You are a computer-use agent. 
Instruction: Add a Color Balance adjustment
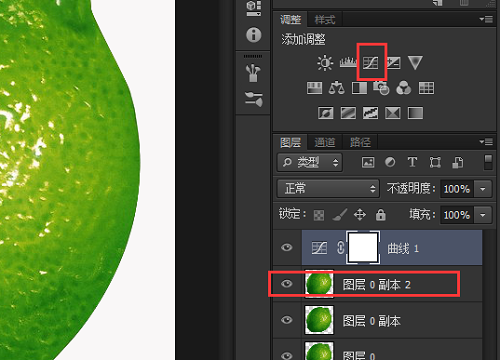tap(337, 88)
